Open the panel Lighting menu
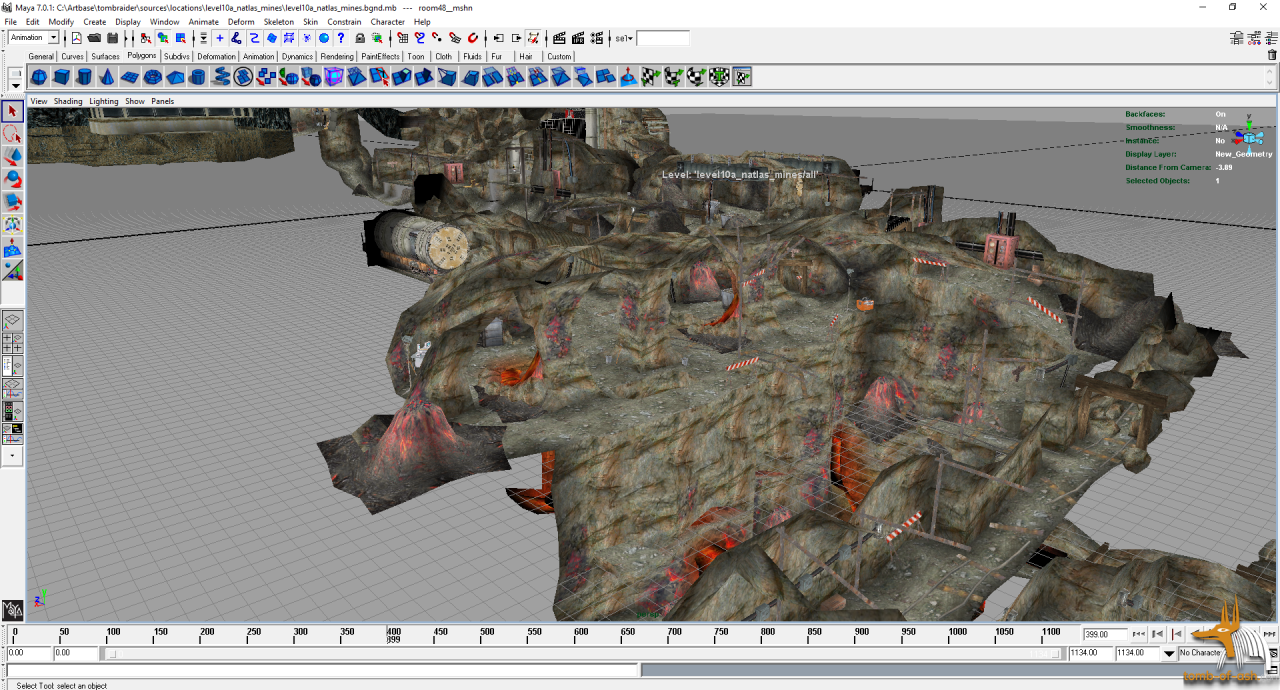The height and width of the screenshot is (690, 1280). [104, 101]
